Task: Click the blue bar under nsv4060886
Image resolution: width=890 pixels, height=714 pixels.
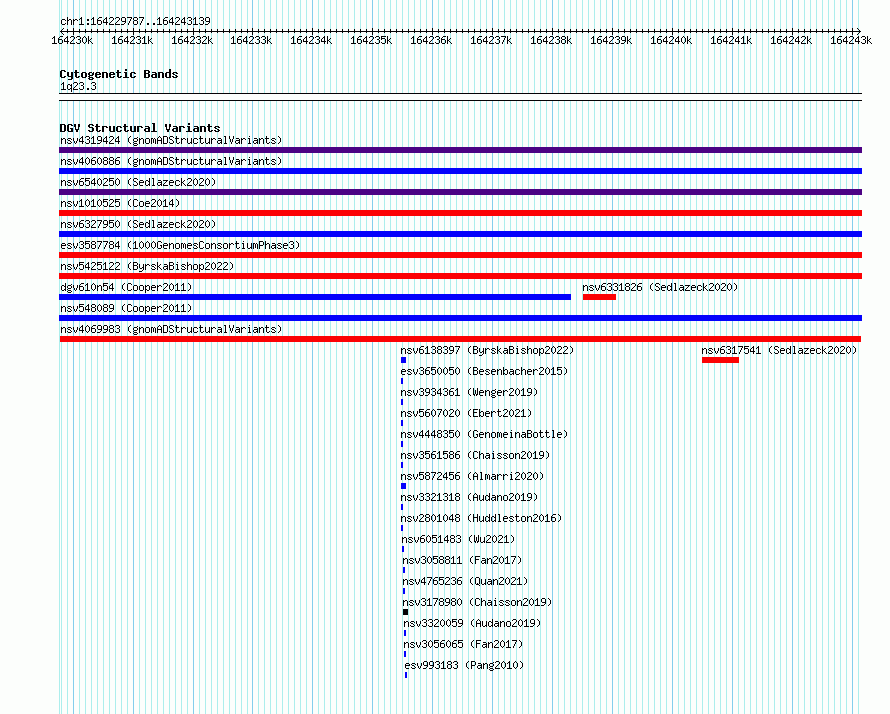Action: click(x=460, y=171)
